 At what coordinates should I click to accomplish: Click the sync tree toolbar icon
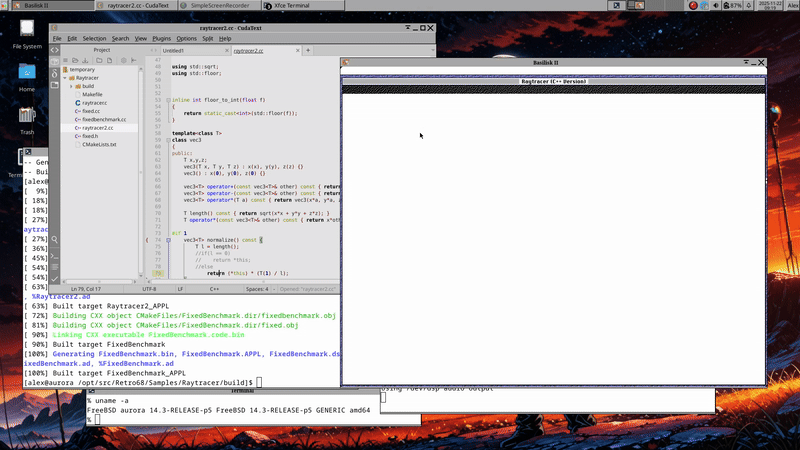pos(134,60)
